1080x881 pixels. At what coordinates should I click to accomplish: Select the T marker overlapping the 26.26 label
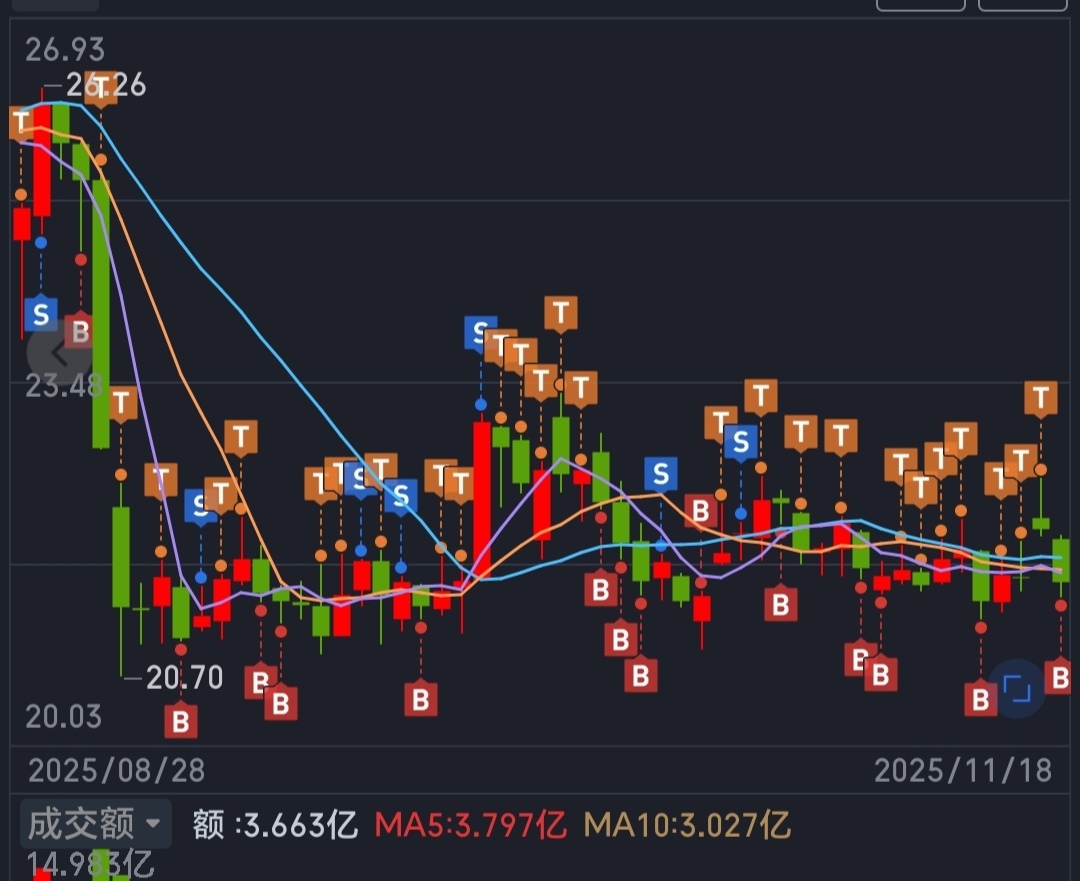[101, 88]
